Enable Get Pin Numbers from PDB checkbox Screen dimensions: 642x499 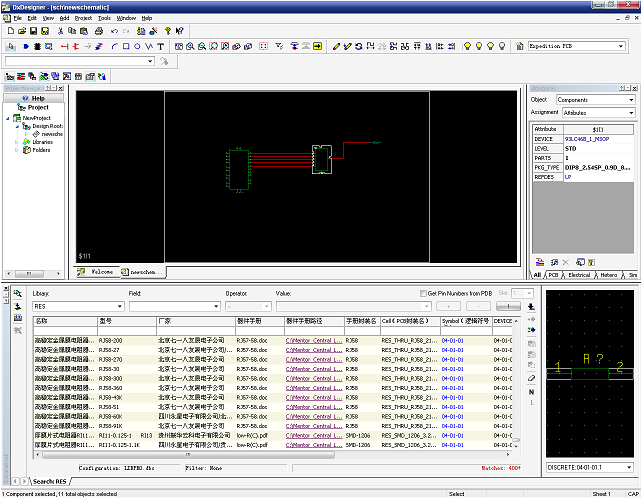pyautogui.click(x=424, y=293)
